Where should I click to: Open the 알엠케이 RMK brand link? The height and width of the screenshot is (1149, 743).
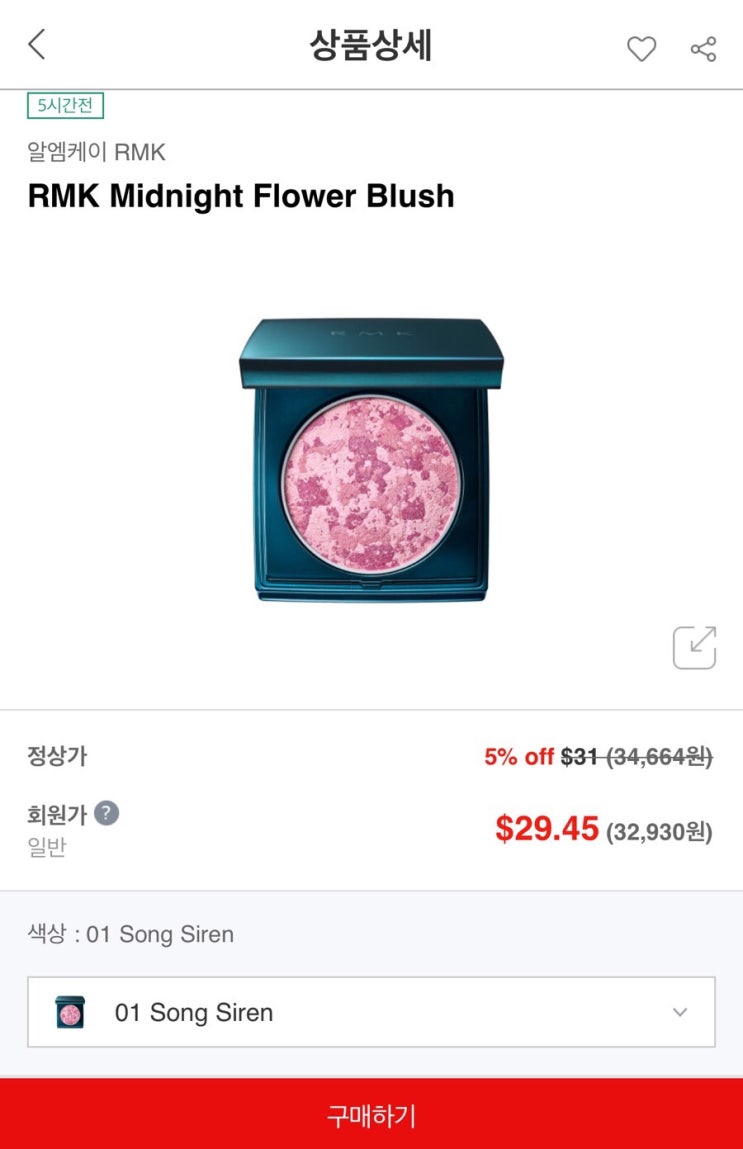coord(96,153)
